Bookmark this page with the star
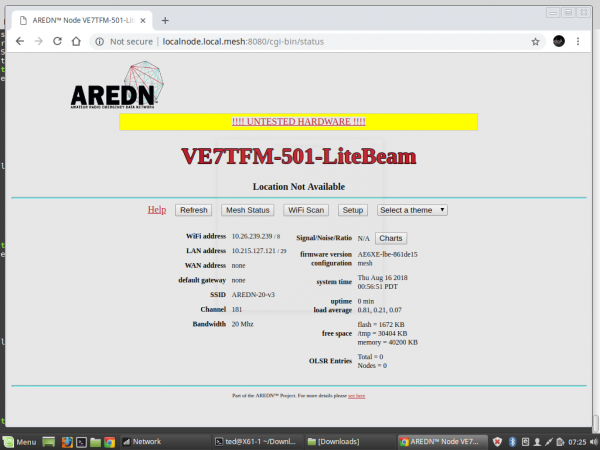600x450 pixels. [x=535, y=42]
